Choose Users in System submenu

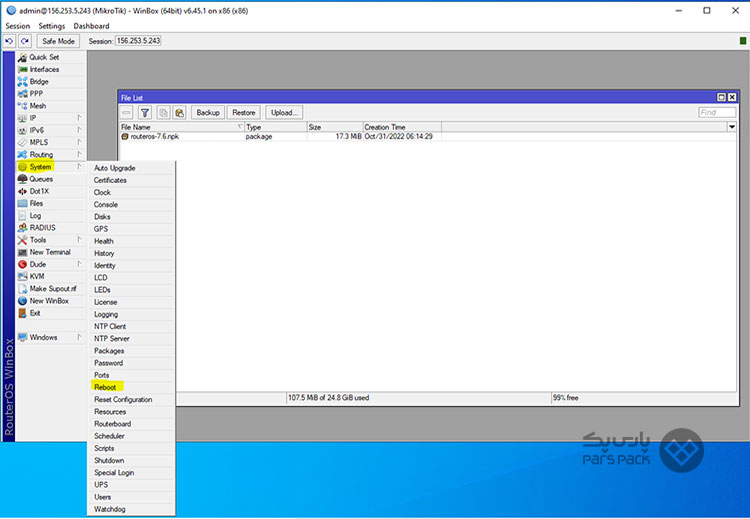click(x=131, y=497)
